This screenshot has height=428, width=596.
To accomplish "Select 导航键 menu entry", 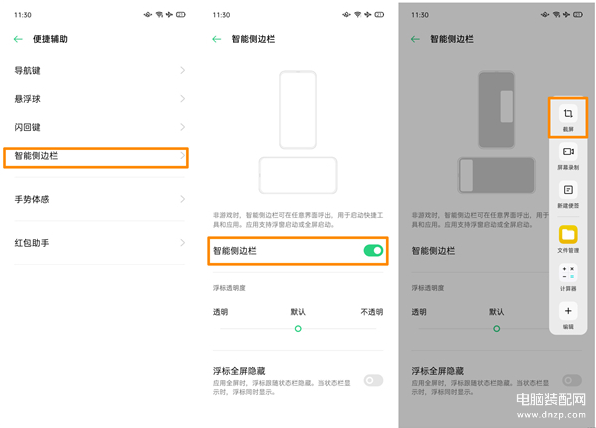I will (100, 70).
